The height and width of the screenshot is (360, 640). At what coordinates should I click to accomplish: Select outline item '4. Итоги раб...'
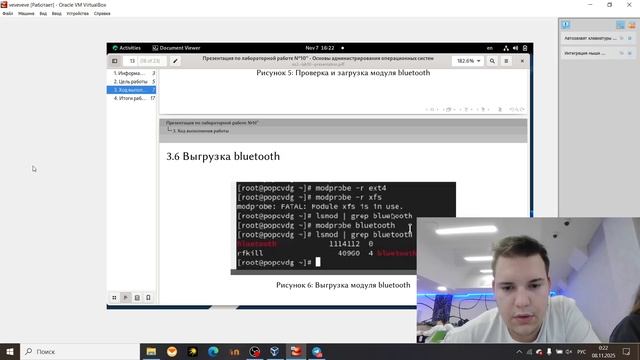click(131, 98)
